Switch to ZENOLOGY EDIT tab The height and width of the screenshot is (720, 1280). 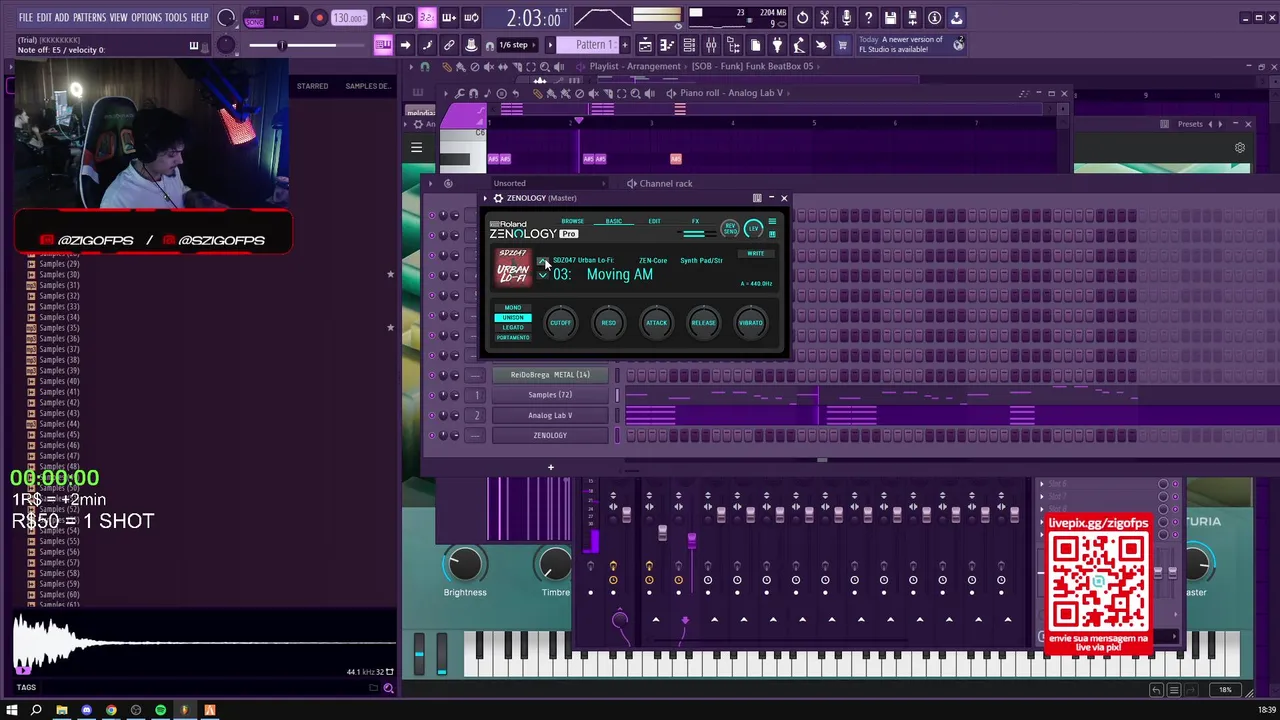pos(654,221)
